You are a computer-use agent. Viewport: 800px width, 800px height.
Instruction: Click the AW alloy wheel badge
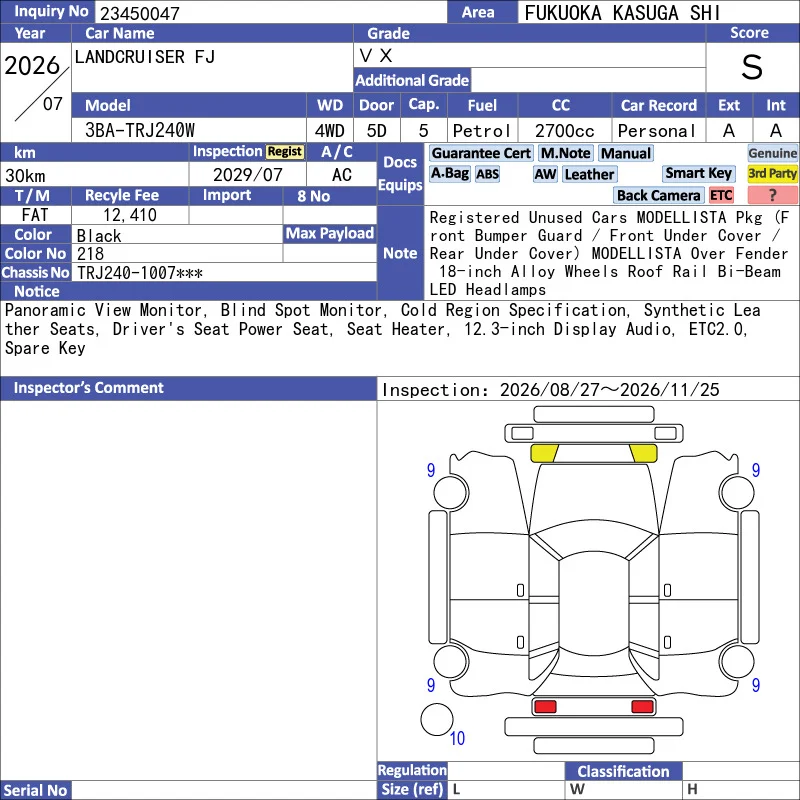(545, 174)
